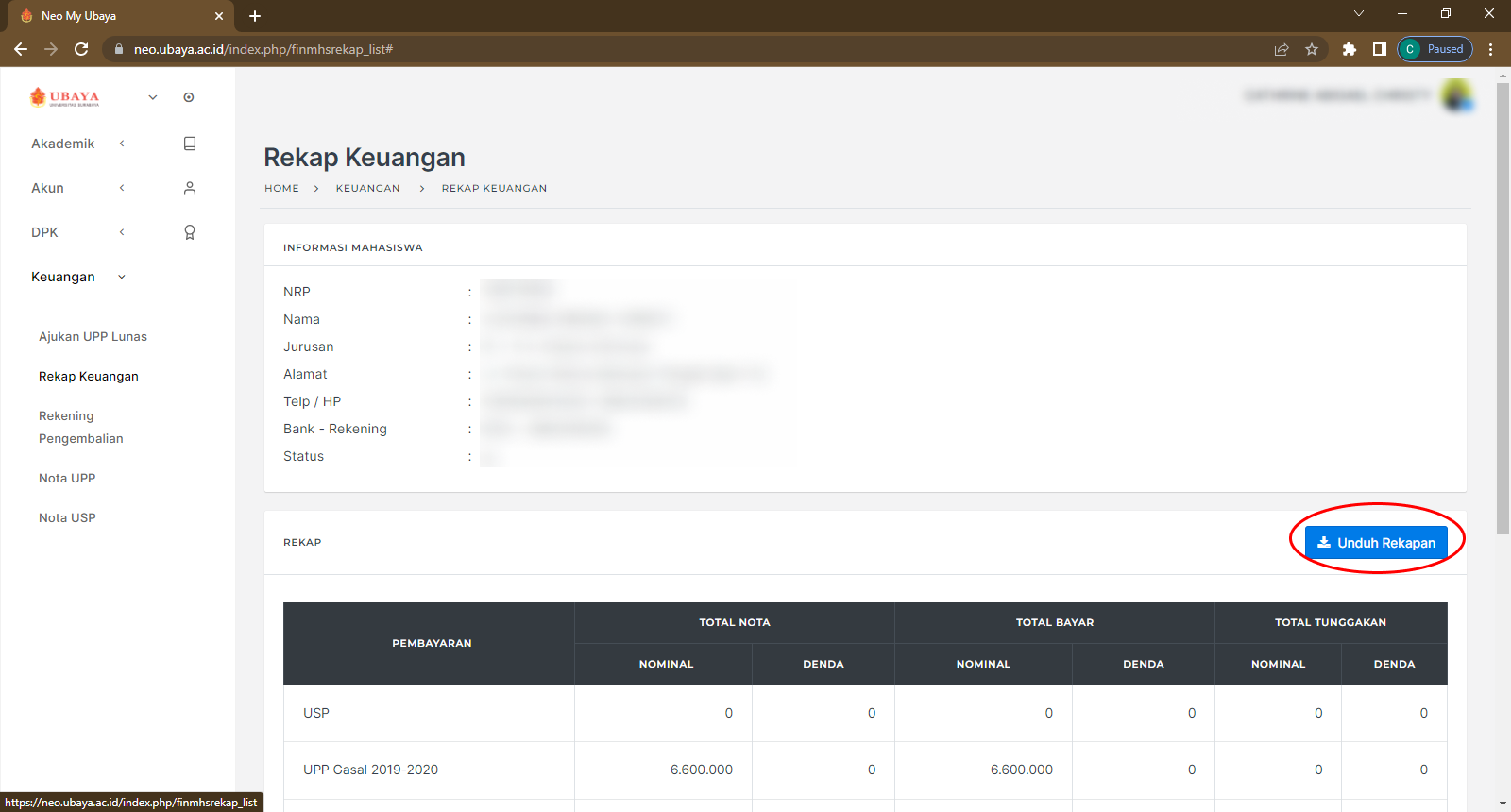
Task: Go to HOME via the breadcrumb
Action: pos(281,188)
